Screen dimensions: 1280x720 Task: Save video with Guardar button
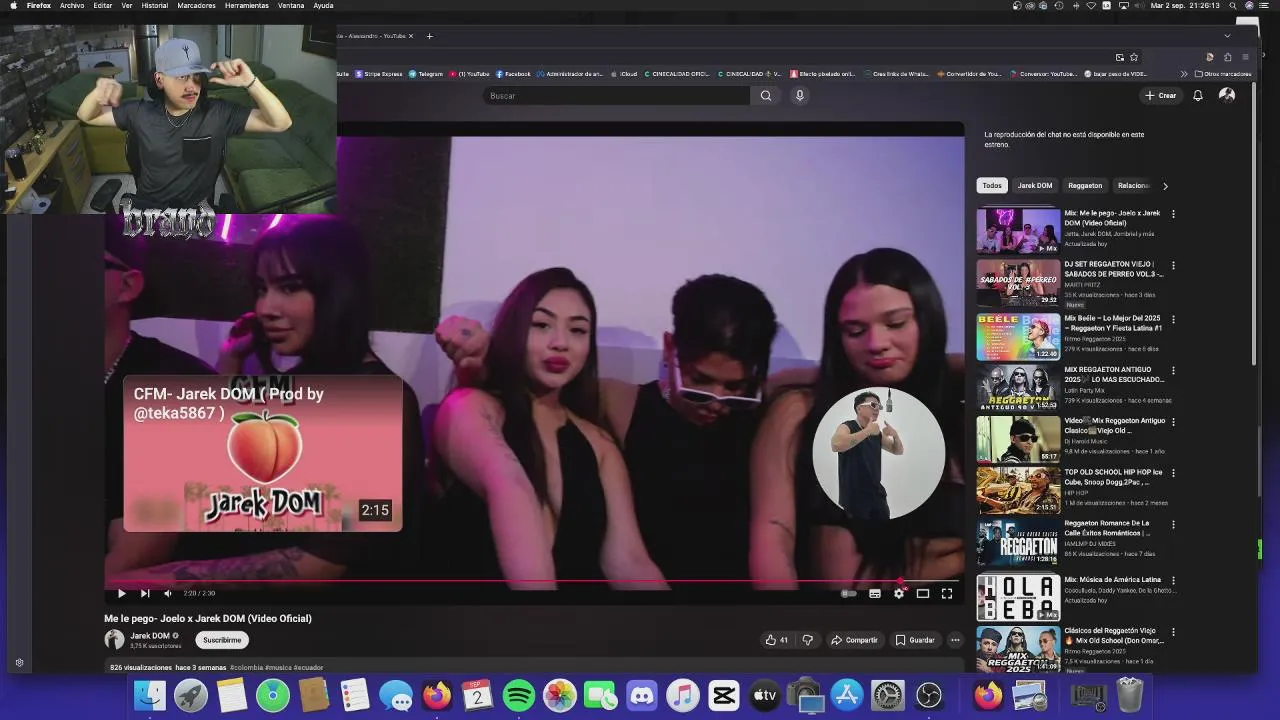tap(915, 640)
